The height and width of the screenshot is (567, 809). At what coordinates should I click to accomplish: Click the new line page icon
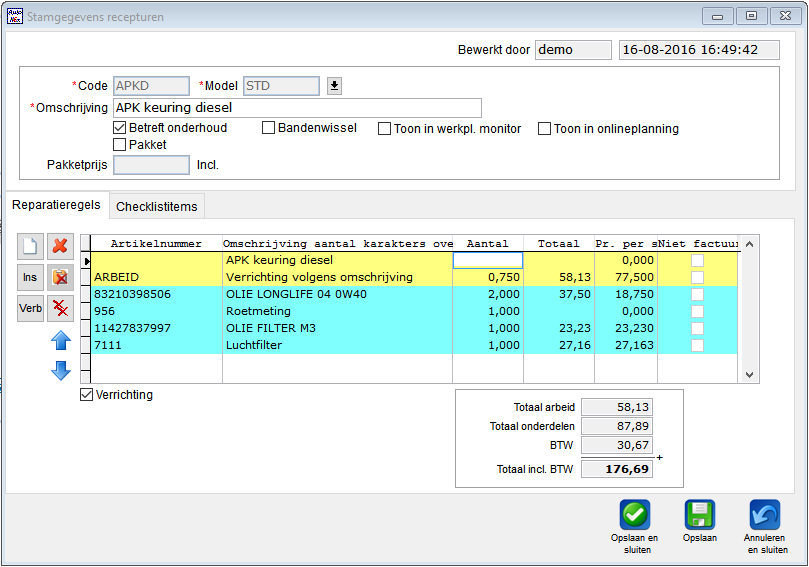(30, 246)
